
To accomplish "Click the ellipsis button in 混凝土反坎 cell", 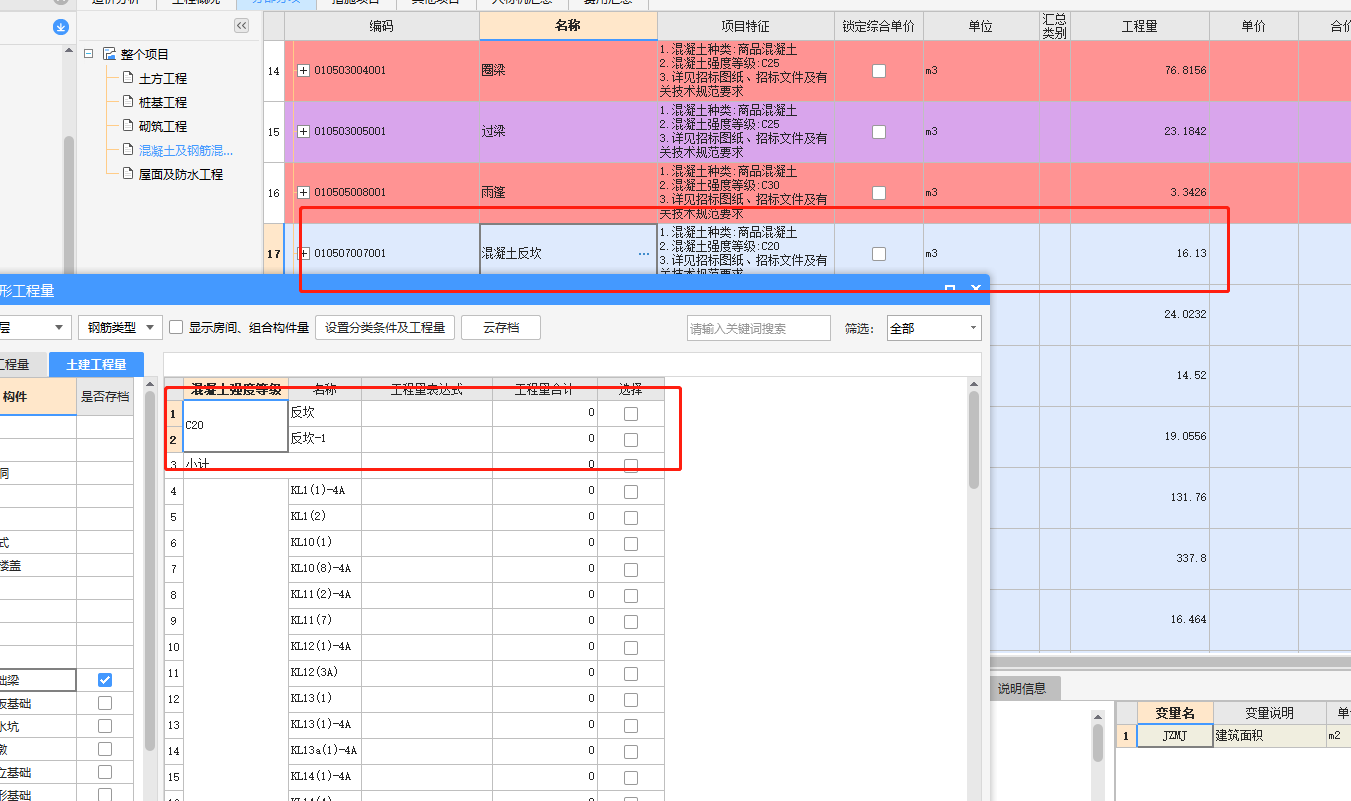I will click(643, 254).
